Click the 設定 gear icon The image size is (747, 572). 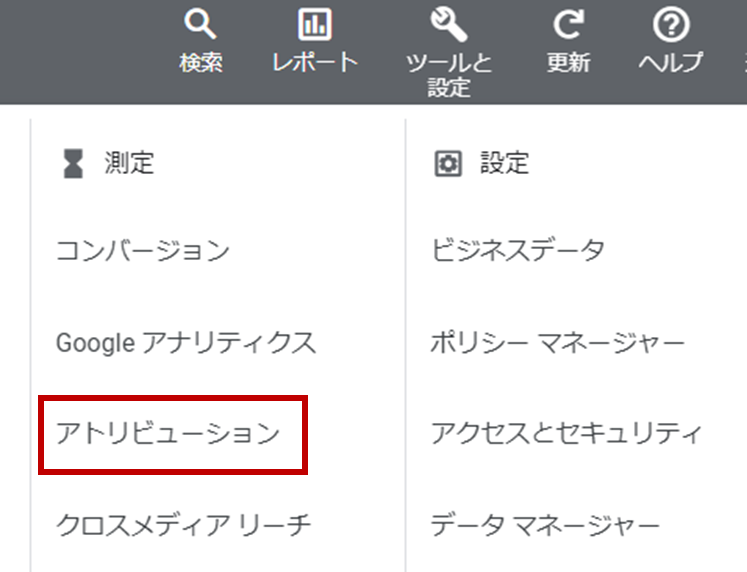tap(448, 163)
